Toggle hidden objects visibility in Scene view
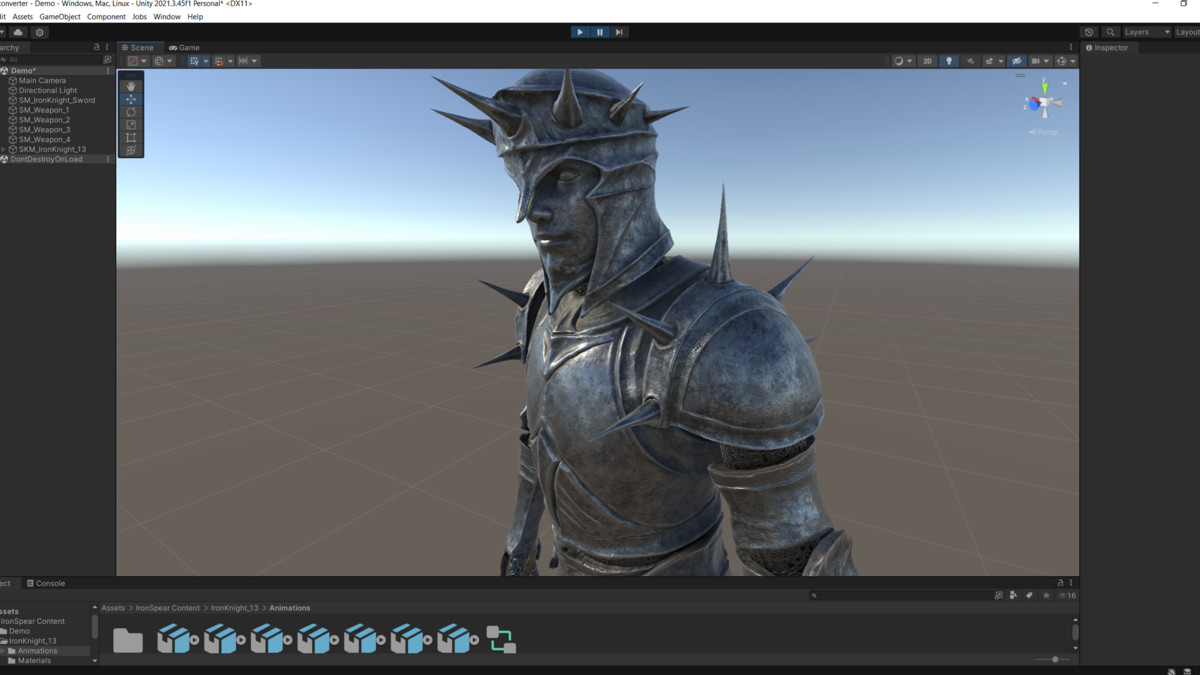This screenshot has height=675, width=1200. point(1017,61)
